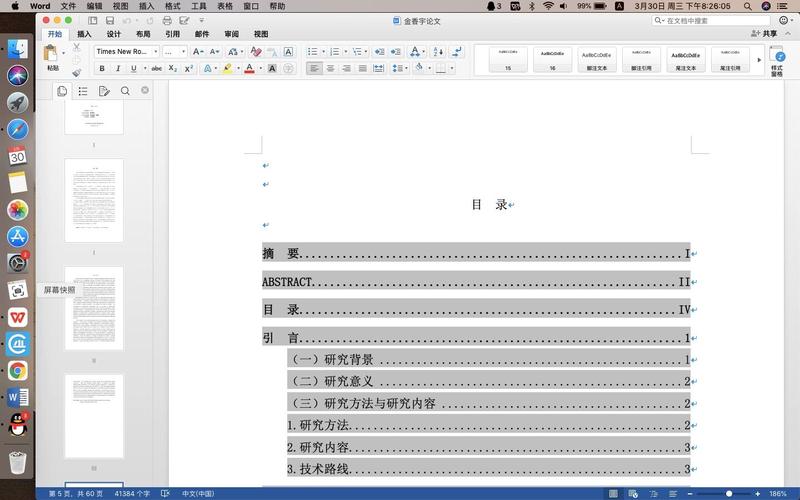Increase font size with the large A button
The height and width of the screenshot is (500, 800).
[198, 52]
